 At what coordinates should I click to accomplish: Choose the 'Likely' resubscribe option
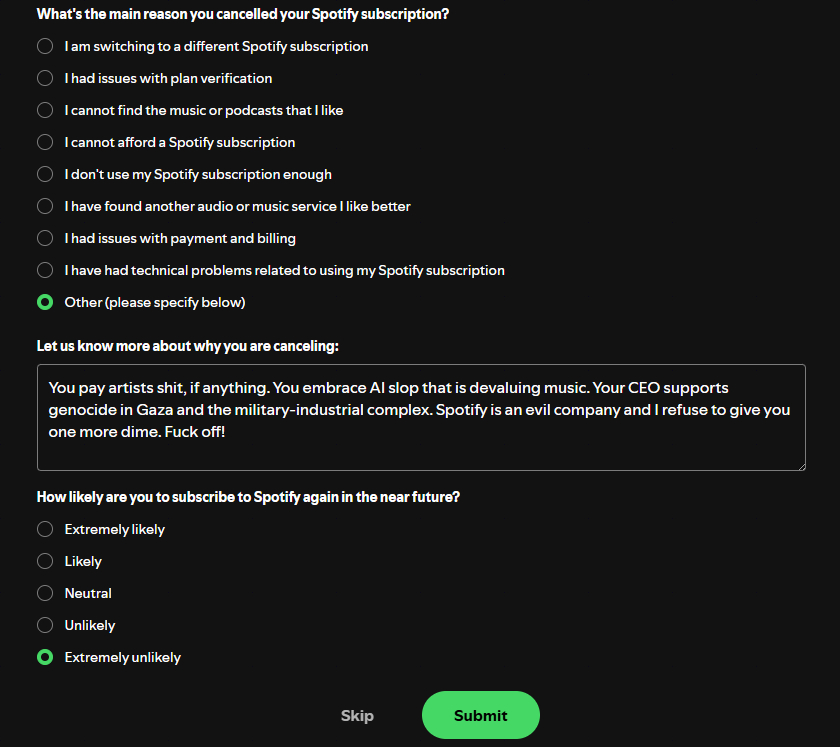coord(45,561)
